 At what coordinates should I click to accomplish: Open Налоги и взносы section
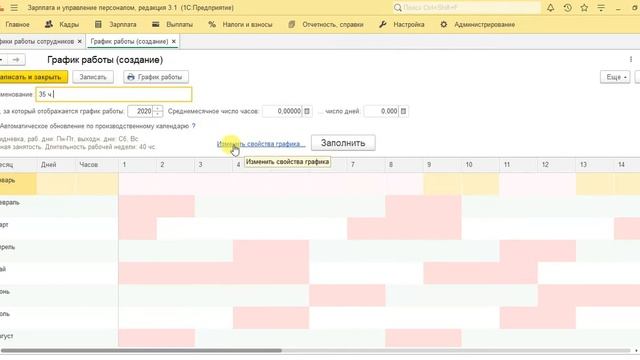240,24
